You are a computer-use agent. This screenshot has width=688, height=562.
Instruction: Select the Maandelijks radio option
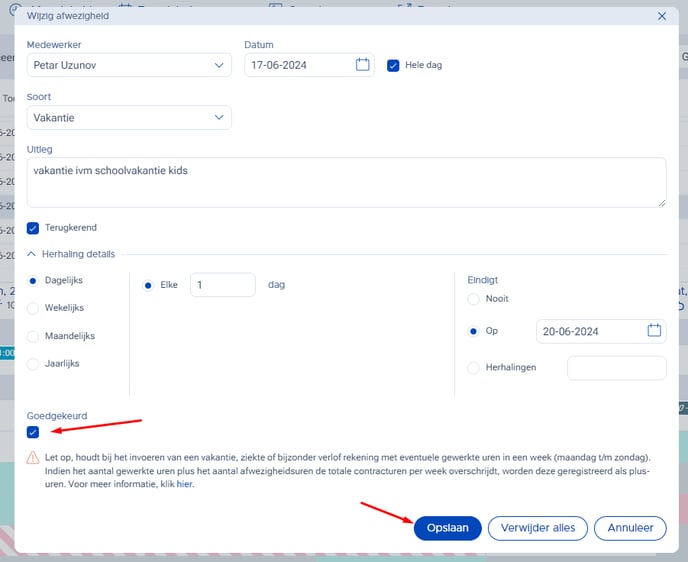(x=33, y=336)
